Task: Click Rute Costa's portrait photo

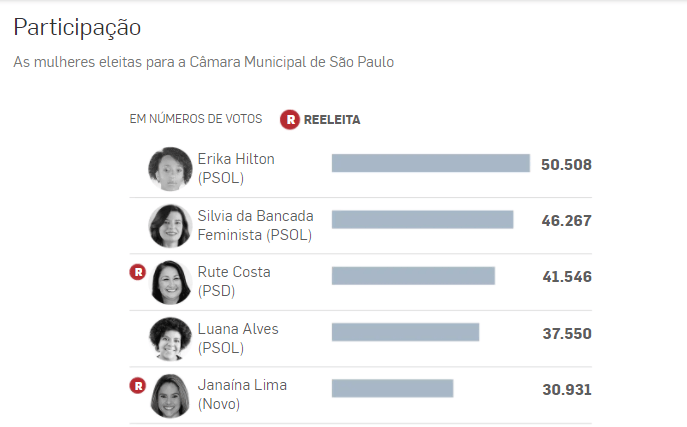Action: click(x=170, y=282)
